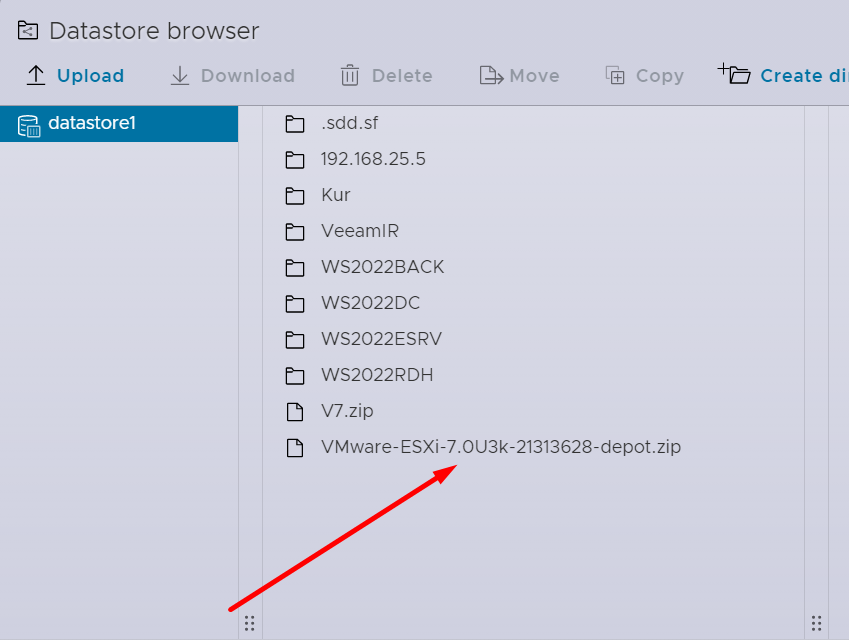Select the .sdd.sf folder name
The image size is (849, 640).
pyautogui.click(x=350, y=123)
